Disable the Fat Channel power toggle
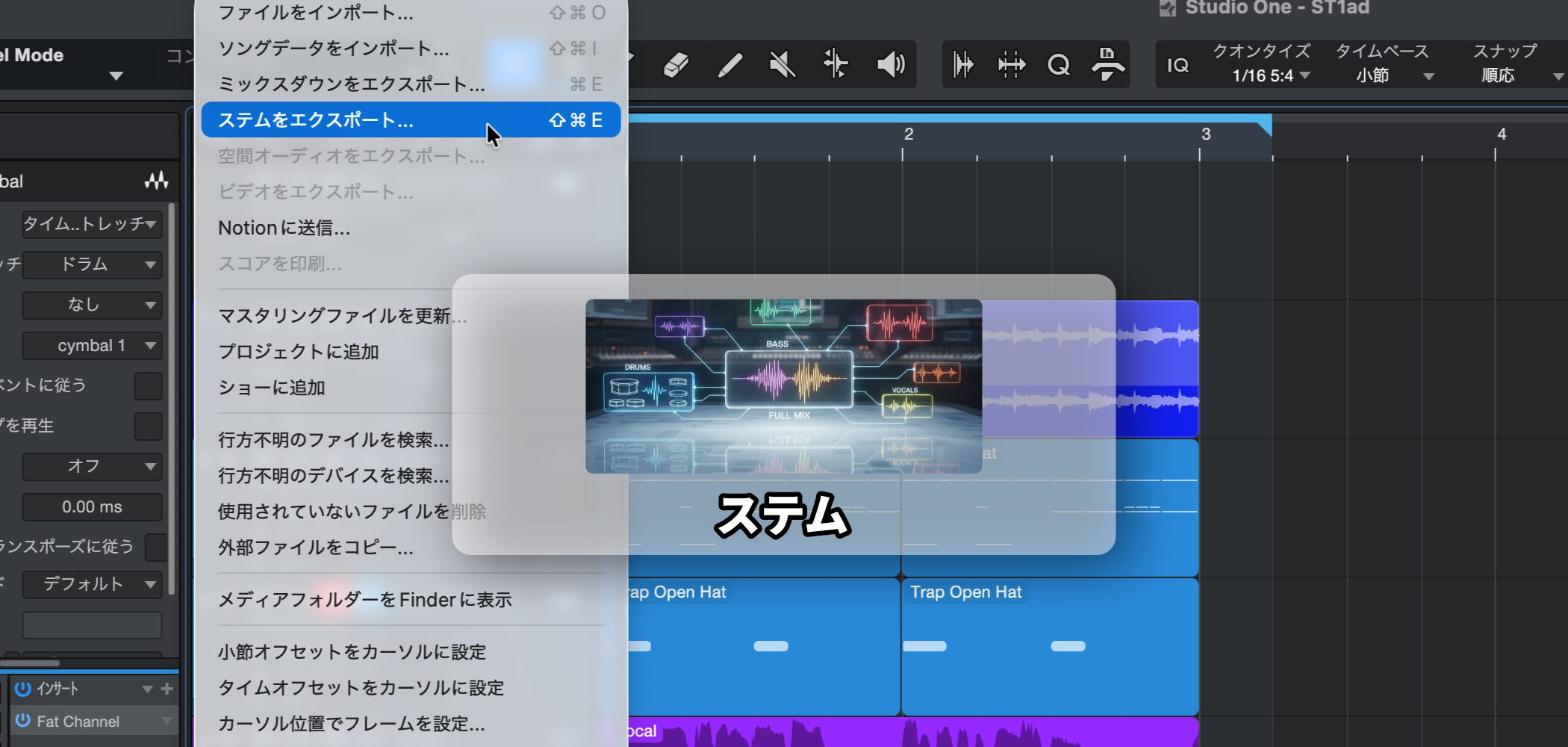Image resolution: width=1568 pixels, height=747 pixels. [22, 721]
